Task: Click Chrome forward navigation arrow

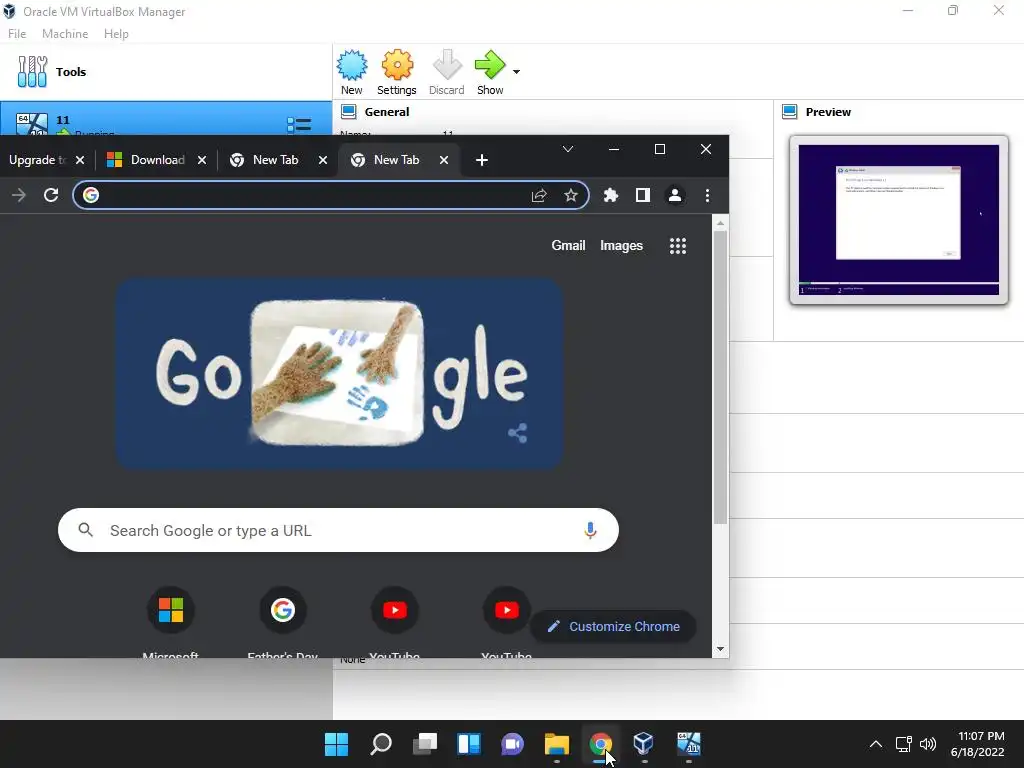Action: click(x=19, y=195)
